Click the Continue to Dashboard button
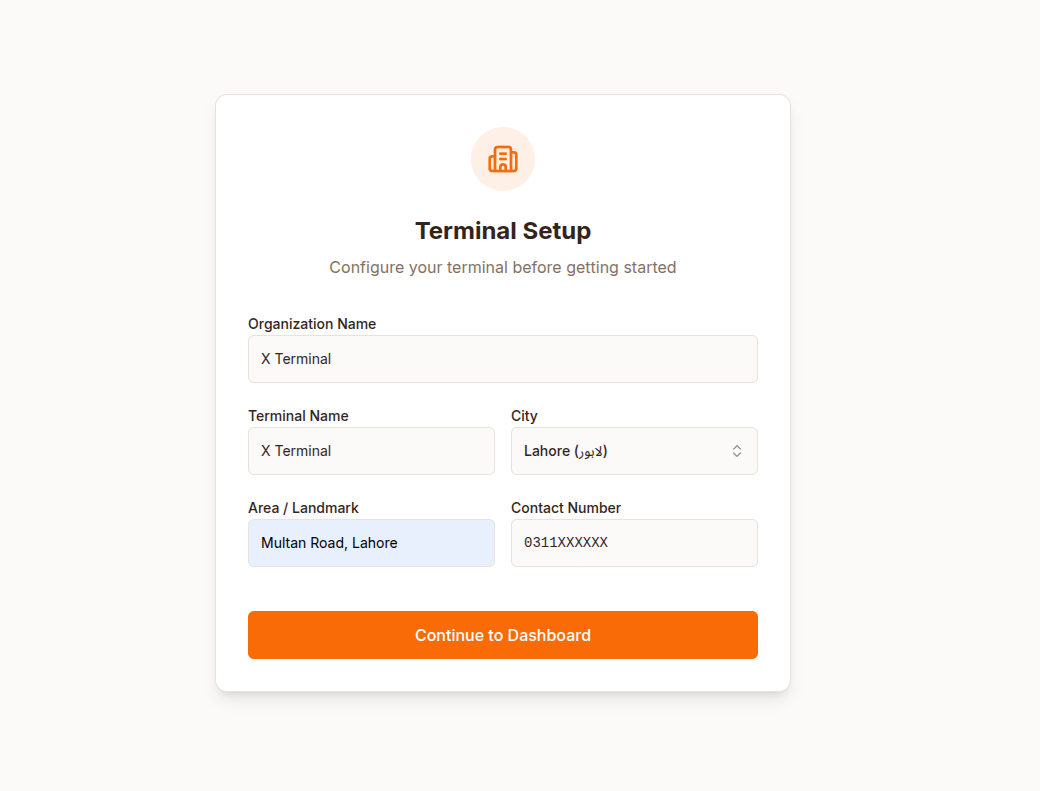This screenshot has height=791, width=1040. click(x=503, y=635)
